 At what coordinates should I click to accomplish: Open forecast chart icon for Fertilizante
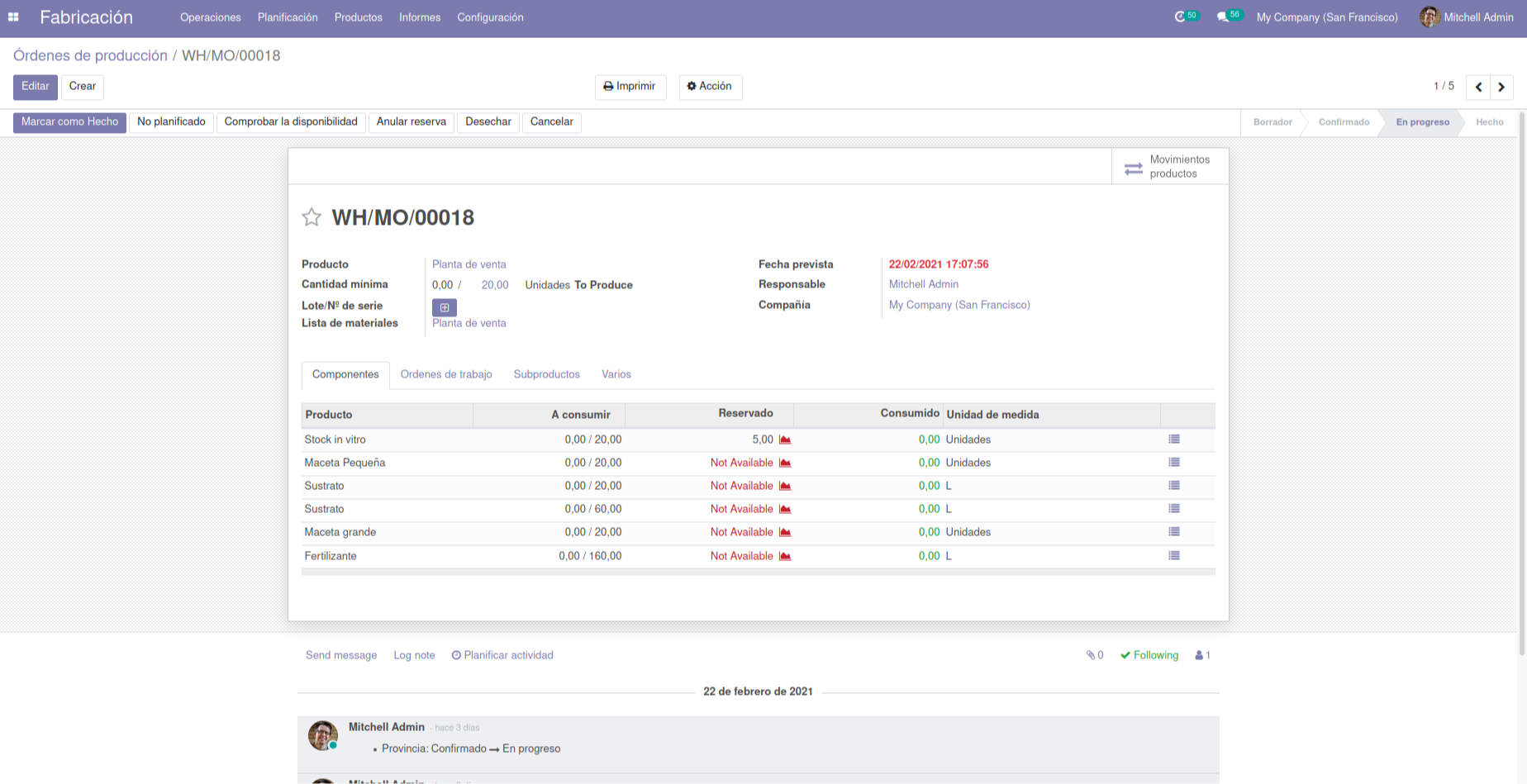point(785,556)
